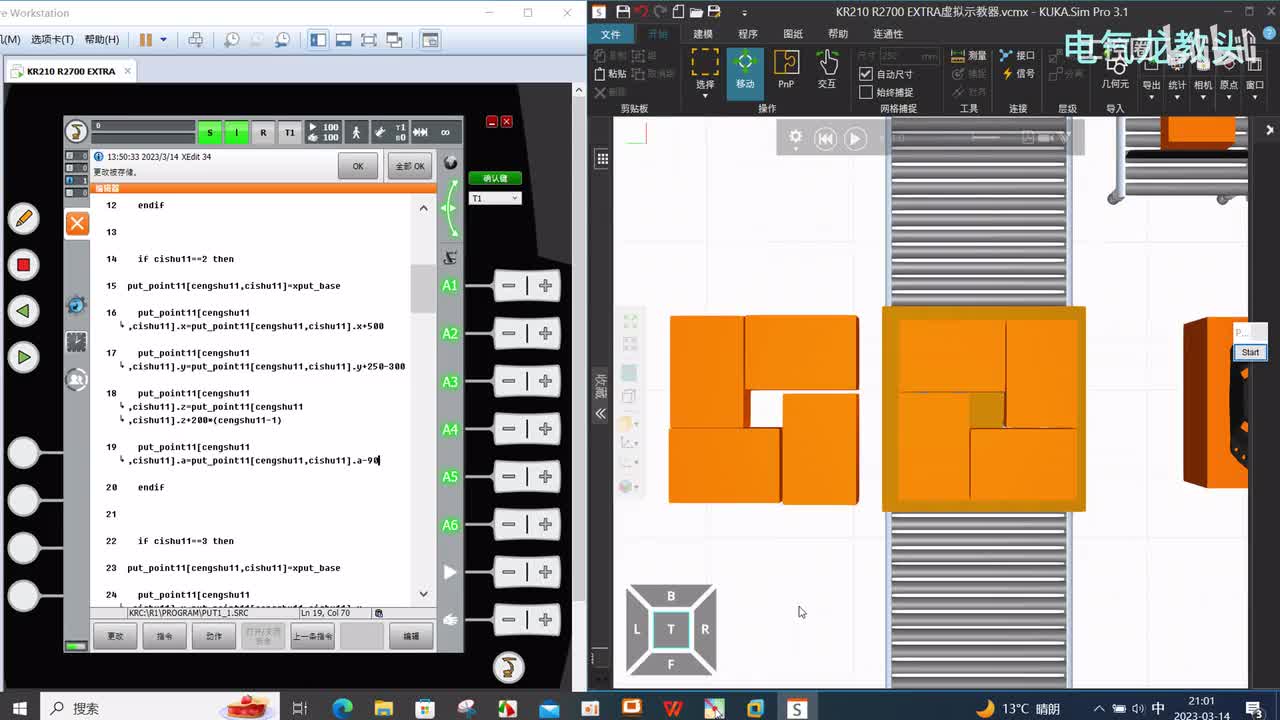Click the plus jog key for A4
This screenshot has height=720, width=1280.
(545, 429)
